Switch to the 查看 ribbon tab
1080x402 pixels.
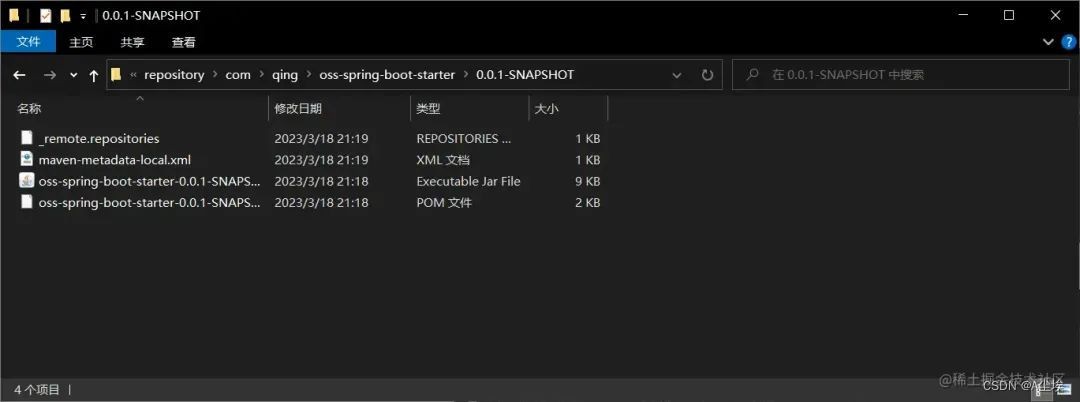pyautogui.click(x=183, y=42)
